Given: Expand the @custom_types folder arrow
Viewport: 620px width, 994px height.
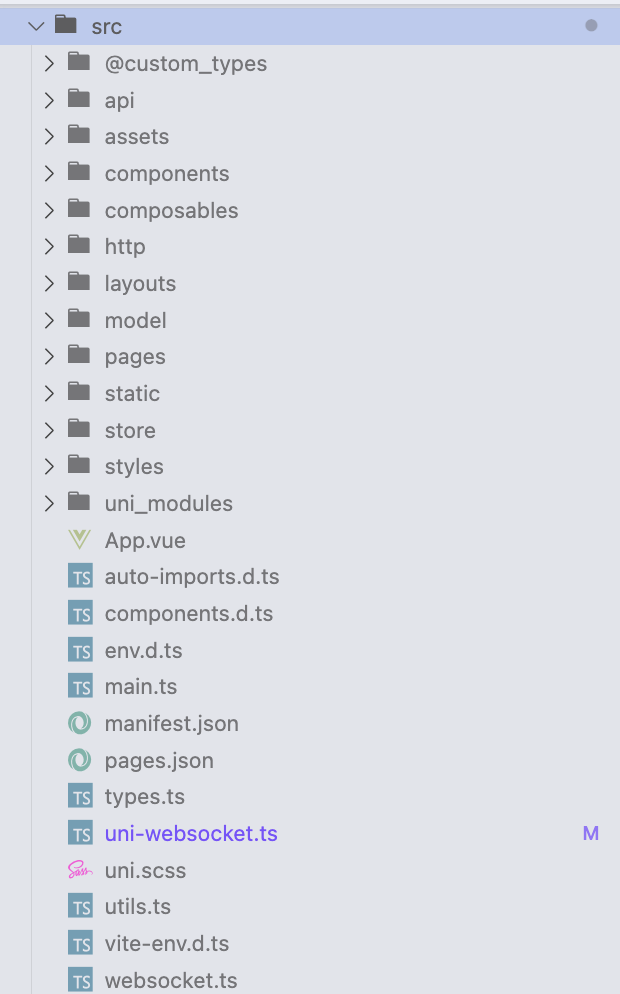Looking at the screenshot, I should (49, 64).
